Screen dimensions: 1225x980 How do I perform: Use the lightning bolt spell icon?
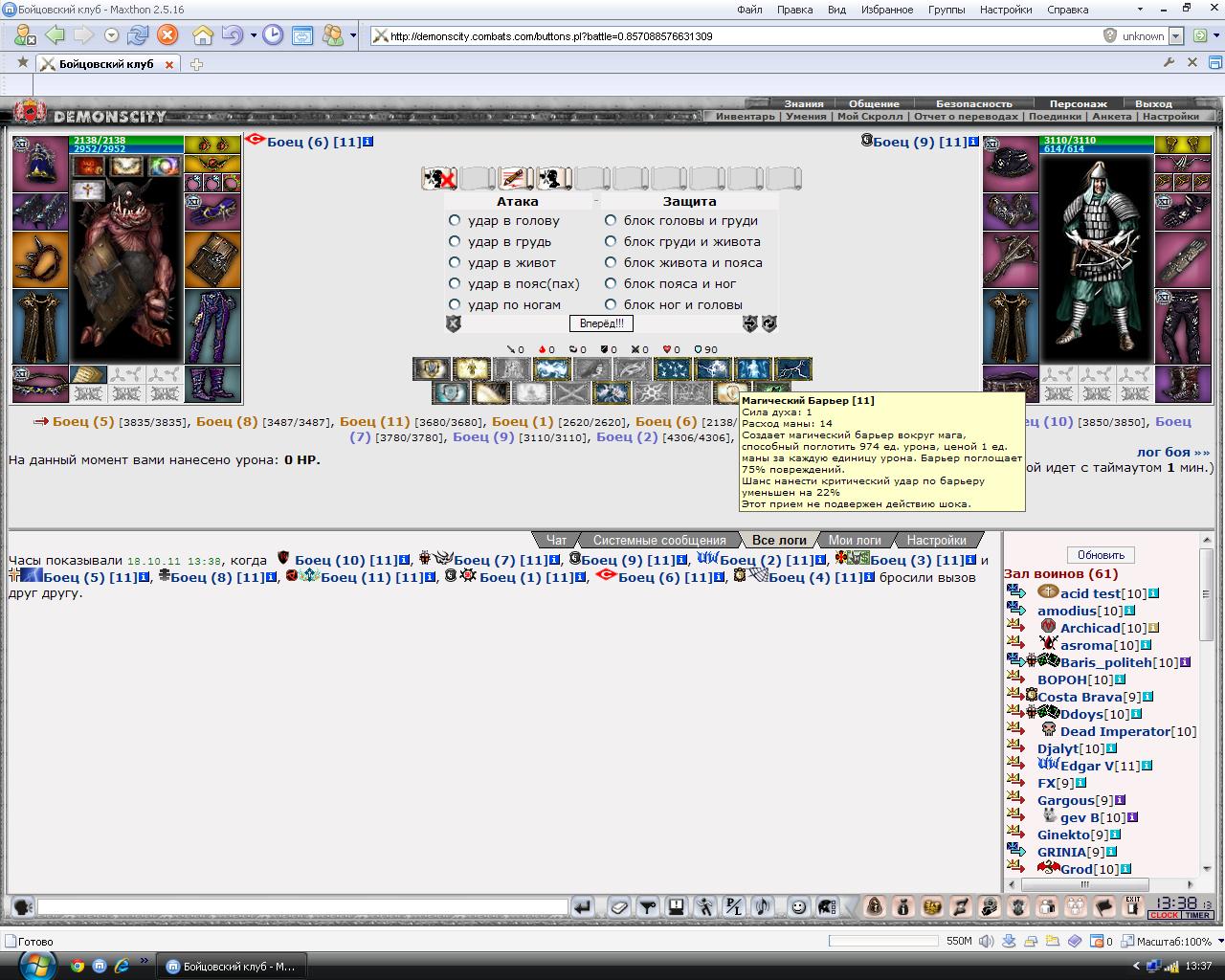pos(793,368)
